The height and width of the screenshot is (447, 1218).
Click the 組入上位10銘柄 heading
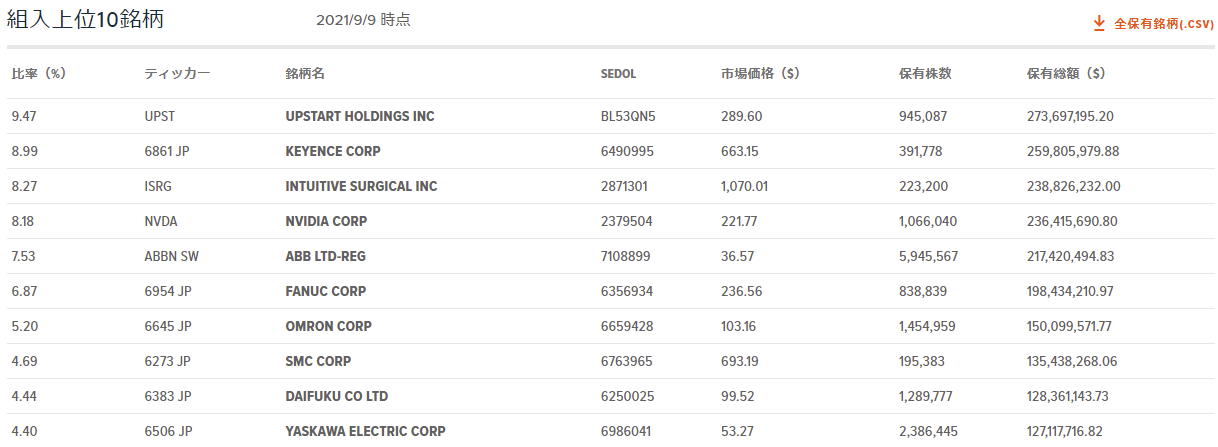point(85,20)
